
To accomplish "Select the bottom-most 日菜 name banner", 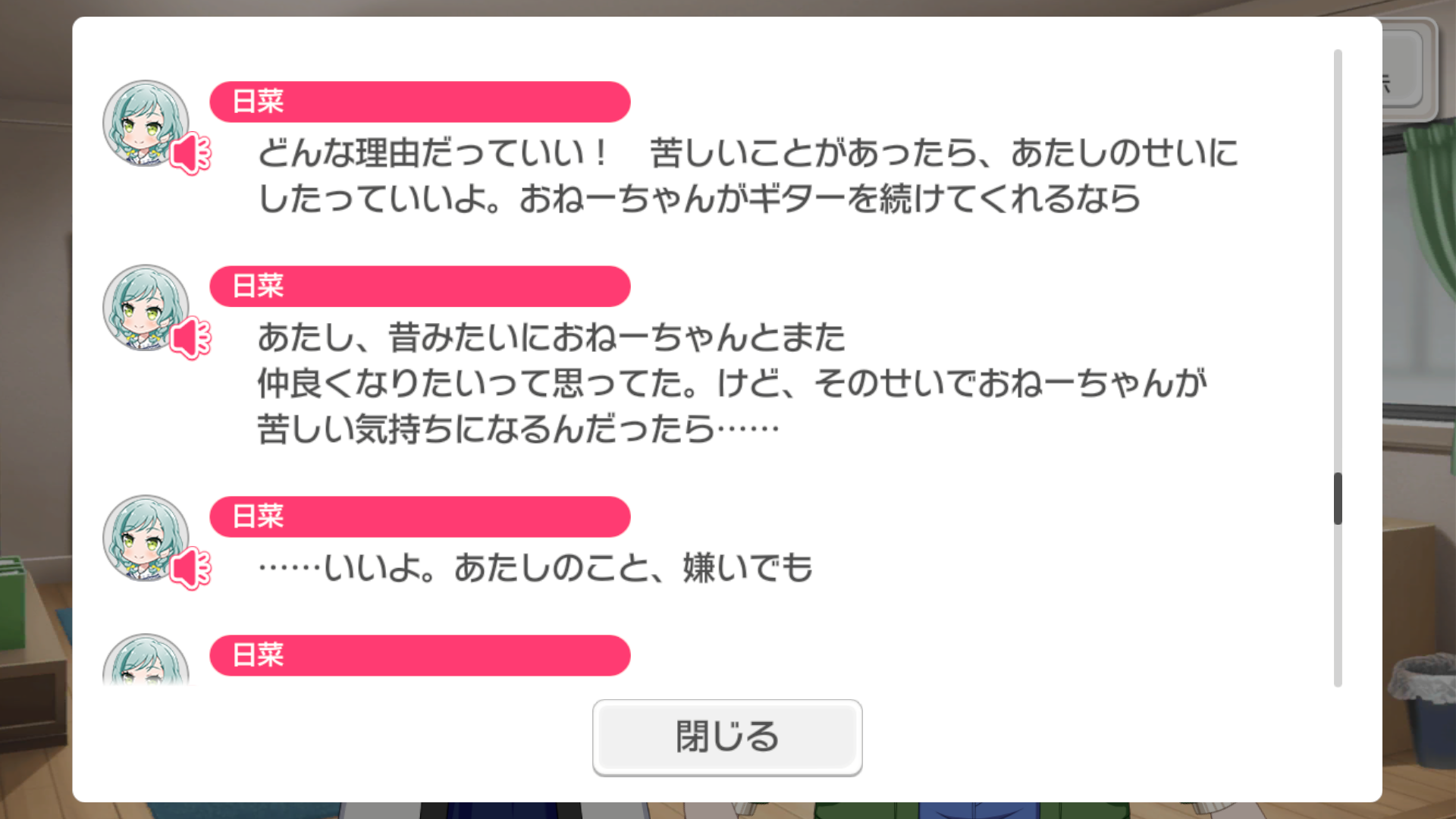I will coord(420,655).
